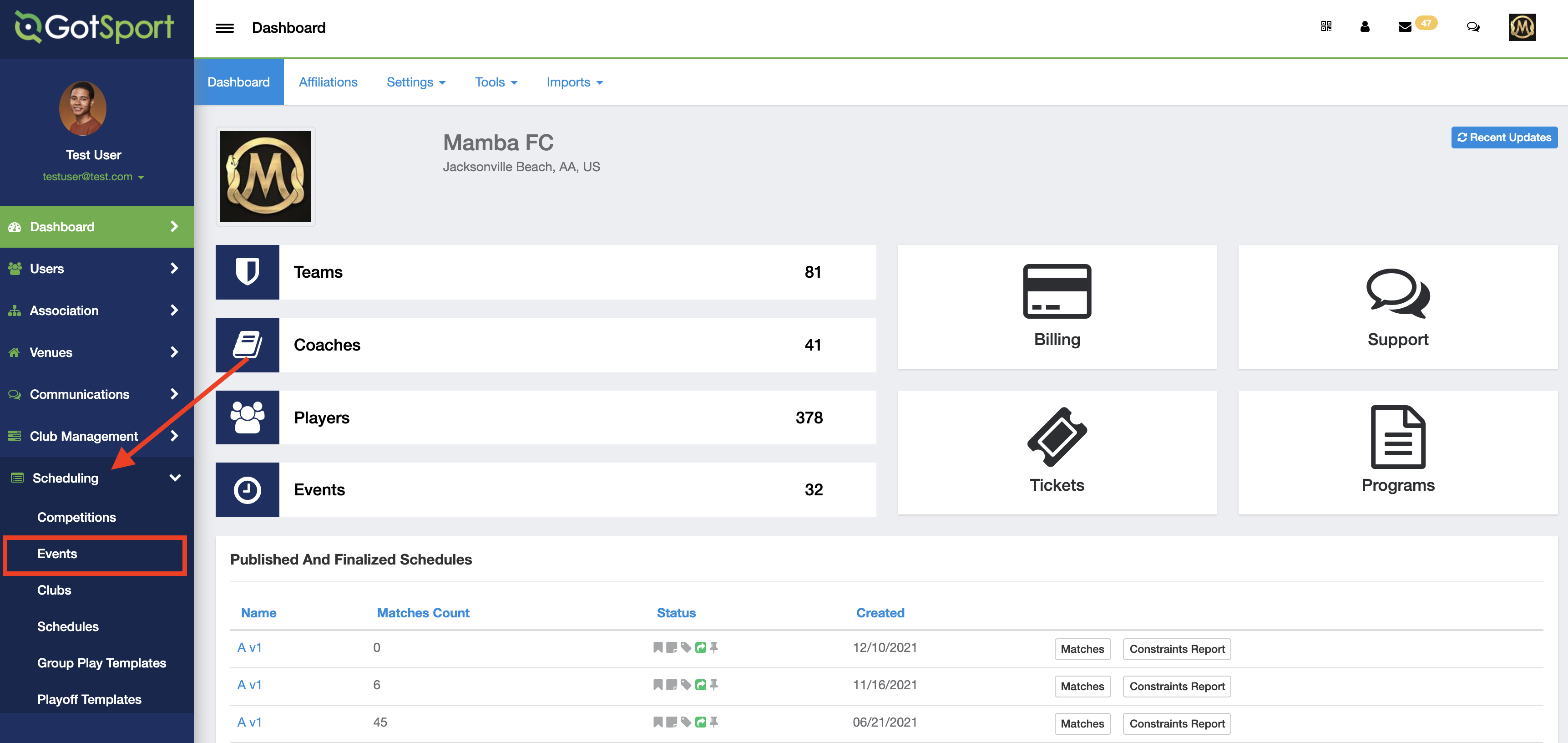
Task: Open the testuser@test.com account dropdown
Action: tap(93, 177)
